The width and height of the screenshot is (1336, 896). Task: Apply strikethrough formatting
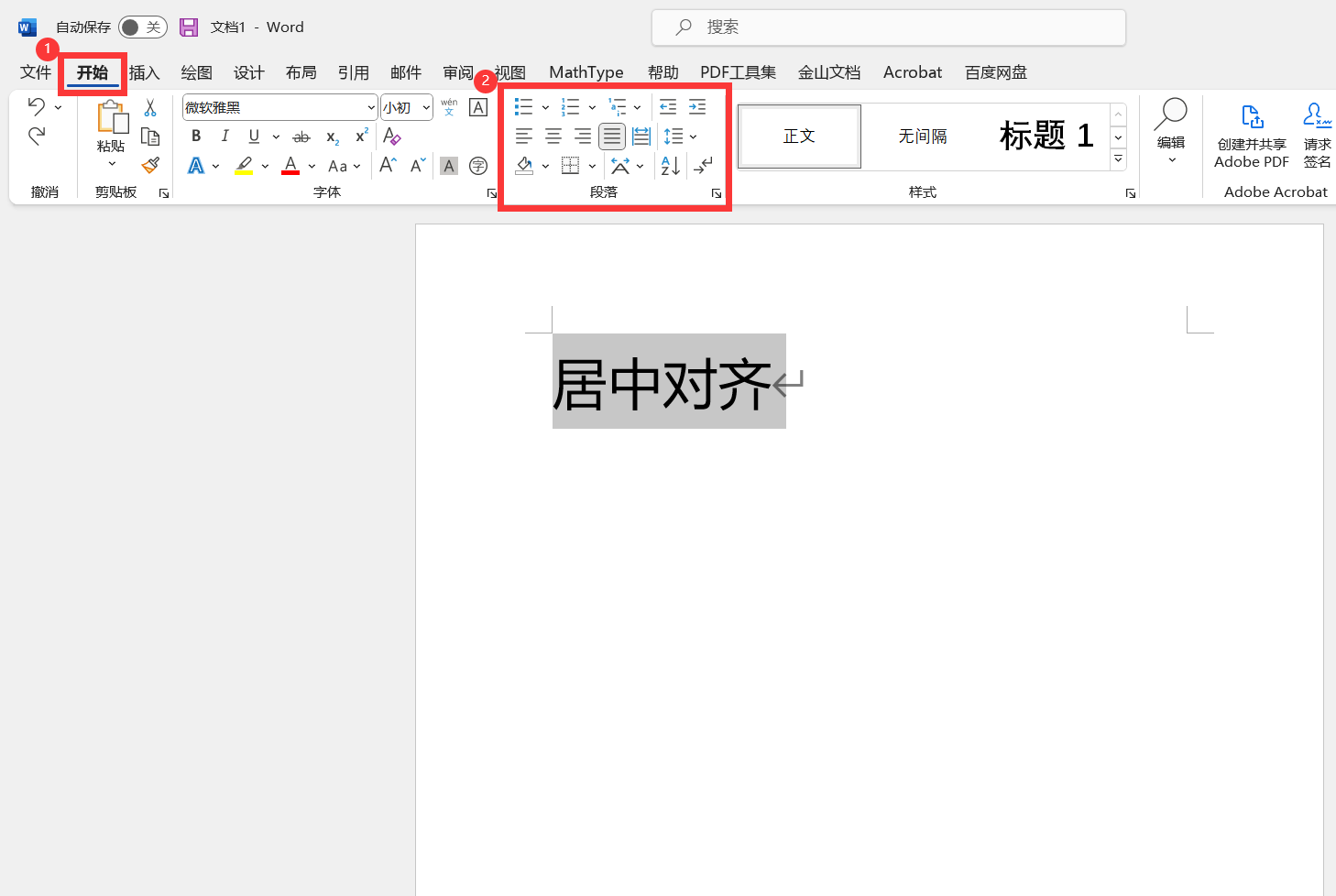(x=301, y=137)
